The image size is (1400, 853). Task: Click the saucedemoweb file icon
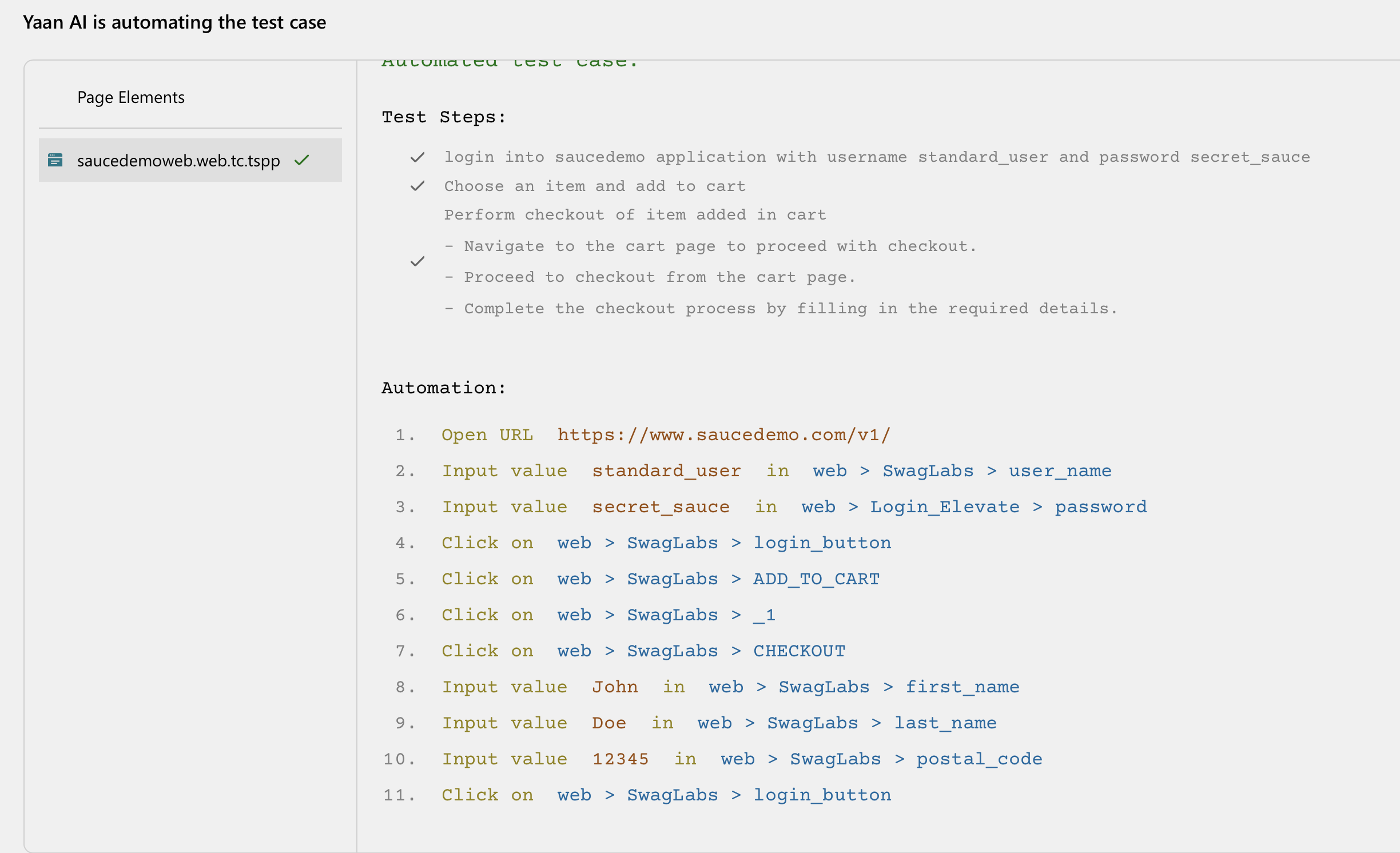coord(55,160)
